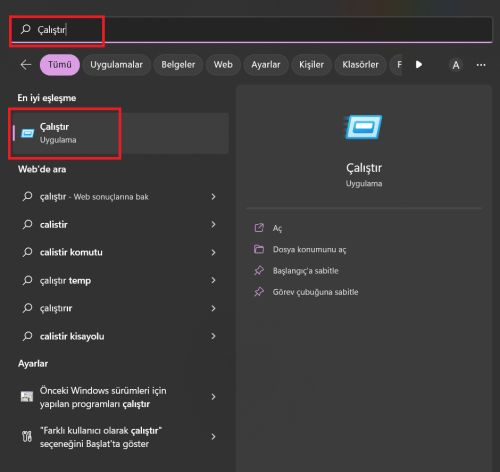This screenshot has width=500, height=472.
Task: Select the 'calistir' web suggestion
Action: click(120, 225)
